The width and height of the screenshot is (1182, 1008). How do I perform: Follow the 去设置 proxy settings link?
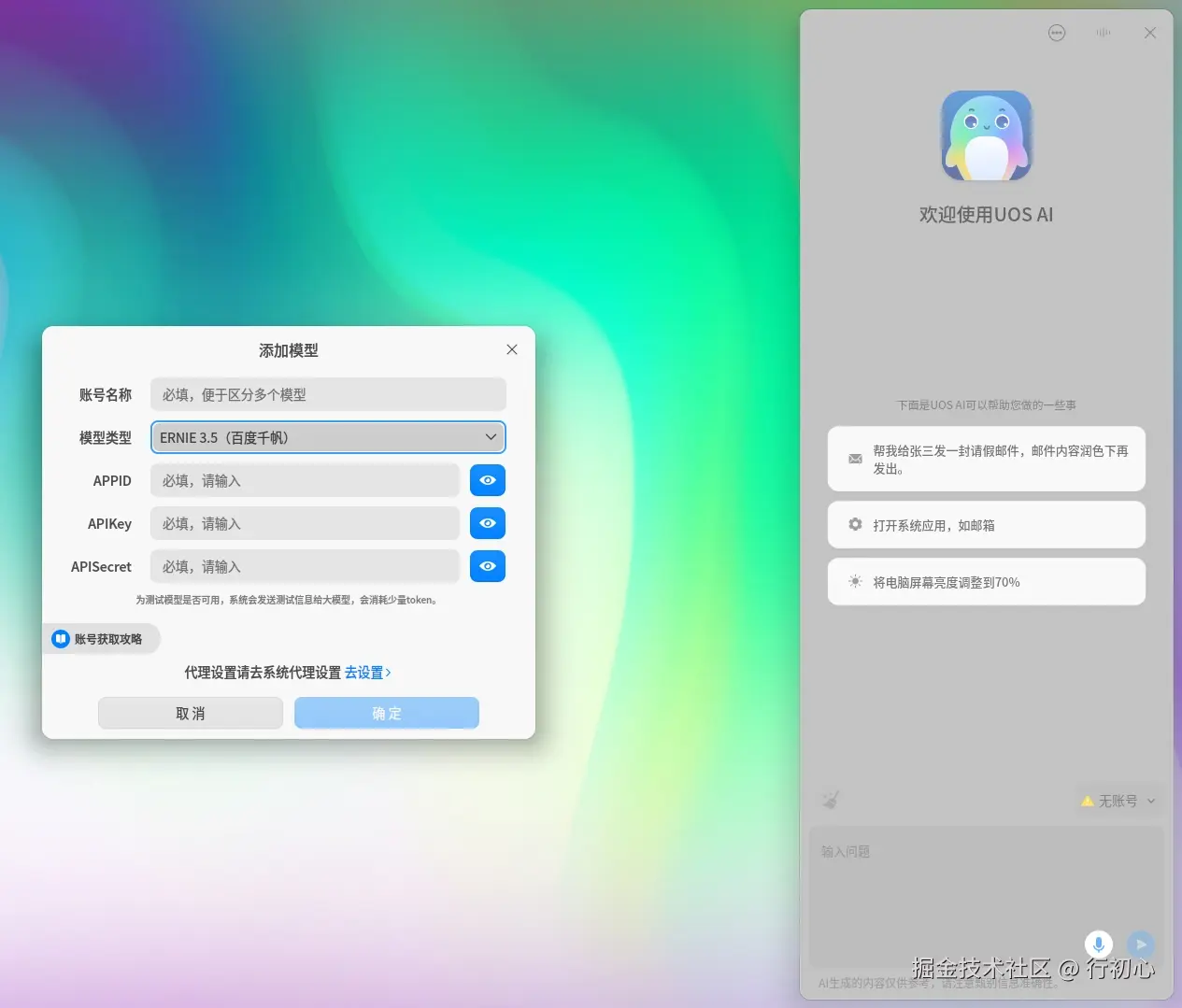[x=367, y=673]
